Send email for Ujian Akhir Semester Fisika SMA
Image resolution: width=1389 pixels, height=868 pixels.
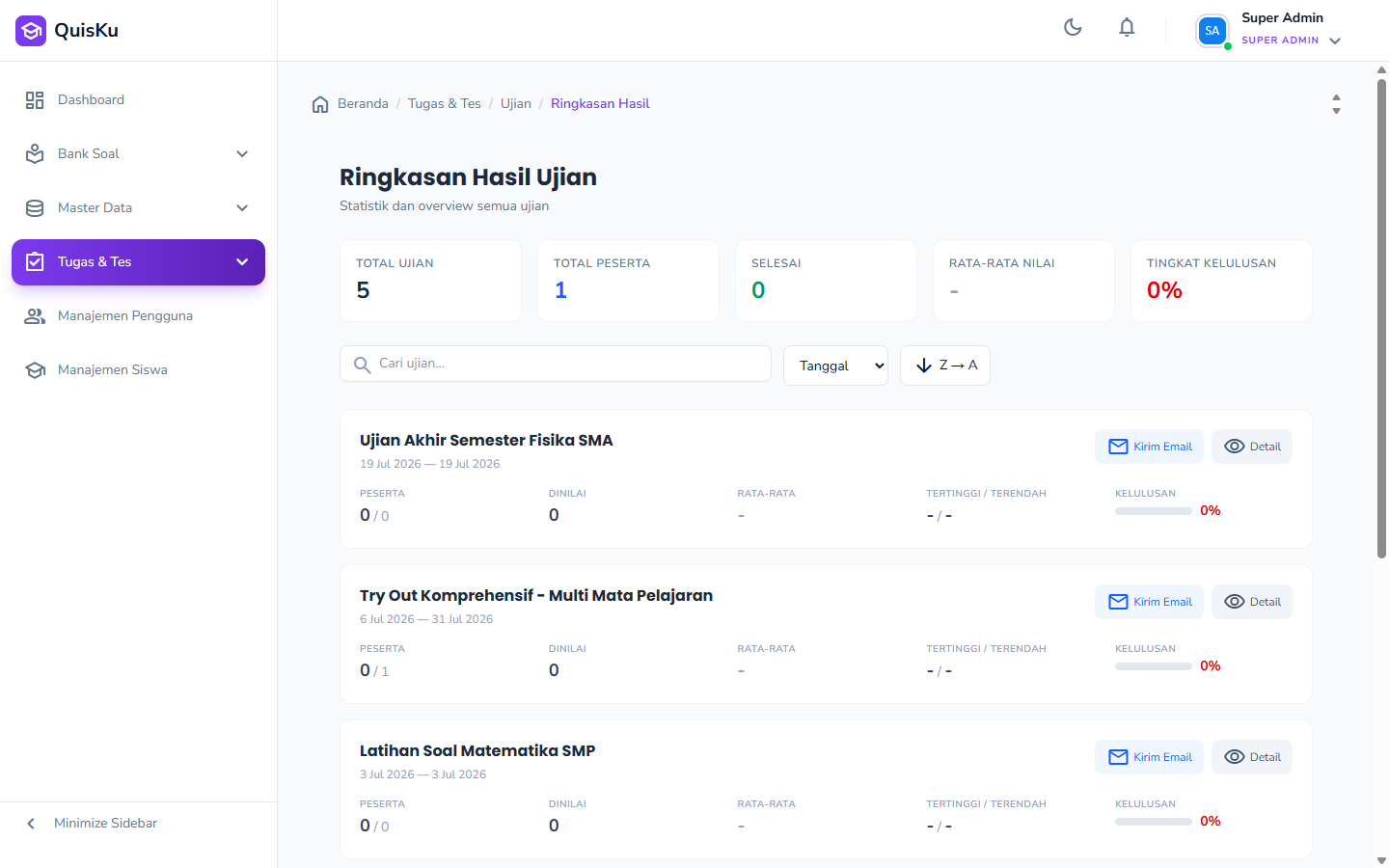pos(1149,447)
